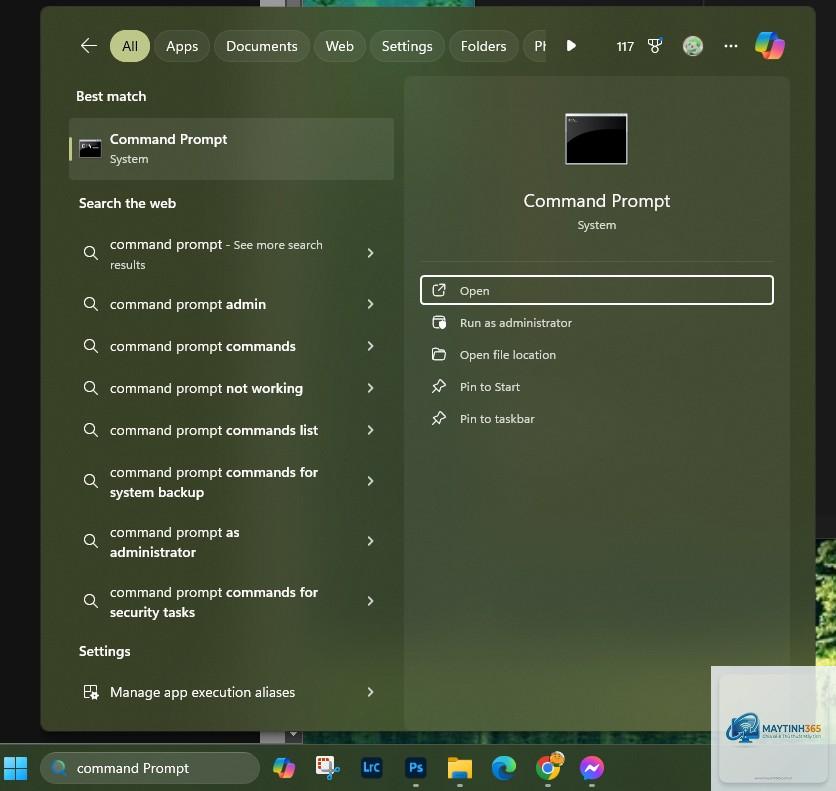Choose Open file location
Screen dimensions: 836x791
pyautogui.click(x=597, y=354)
